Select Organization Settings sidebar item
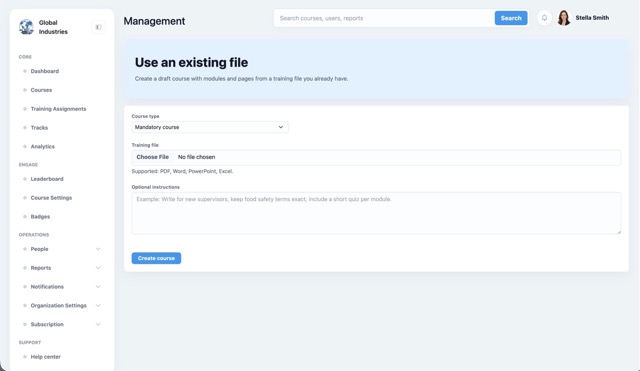The width and height of the screenshot is (640, 371). [58, 305]
